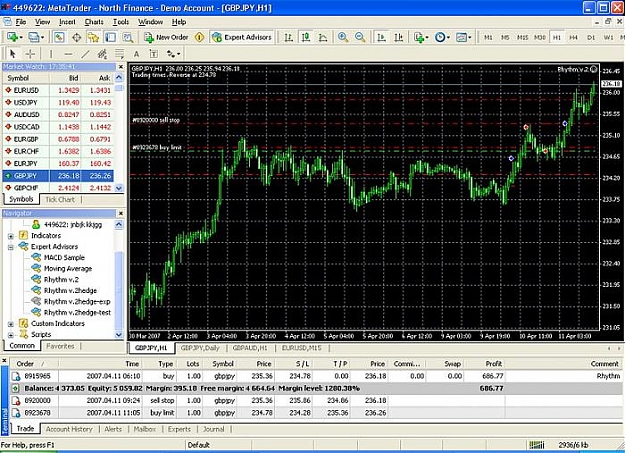Open the Tools menu
Image resolution: width=625 pixels, height=453 pixels.
tap(121, 22)
